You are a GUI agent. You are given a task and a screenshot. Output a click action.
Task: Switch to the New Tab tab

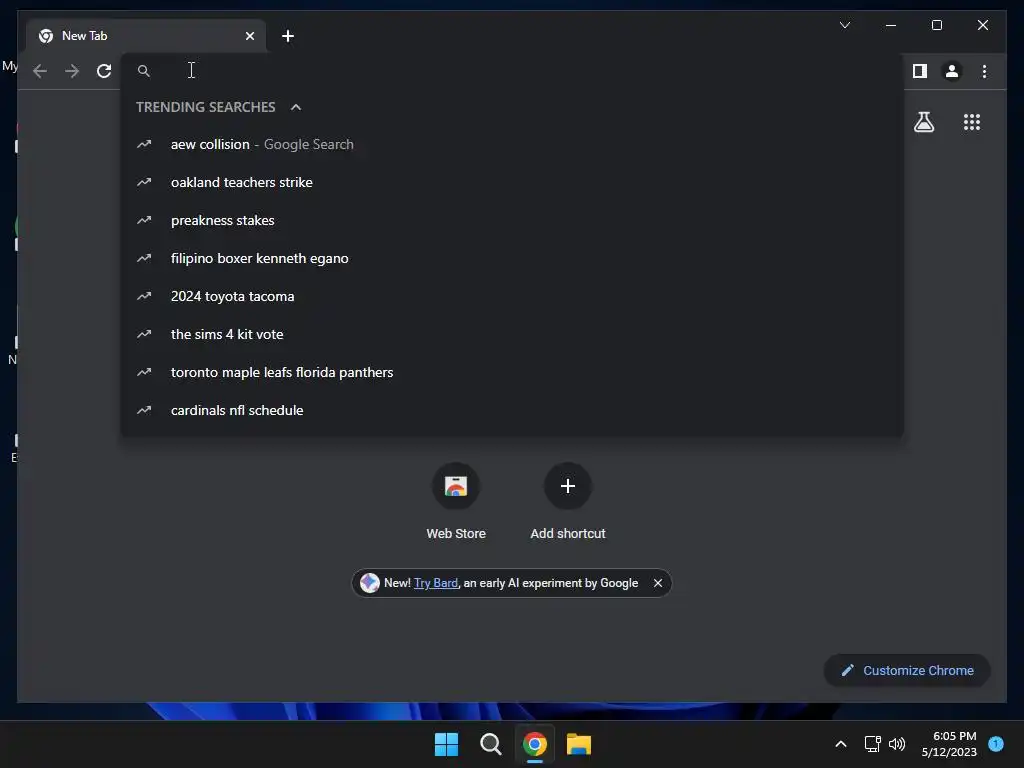coord(146,36)
